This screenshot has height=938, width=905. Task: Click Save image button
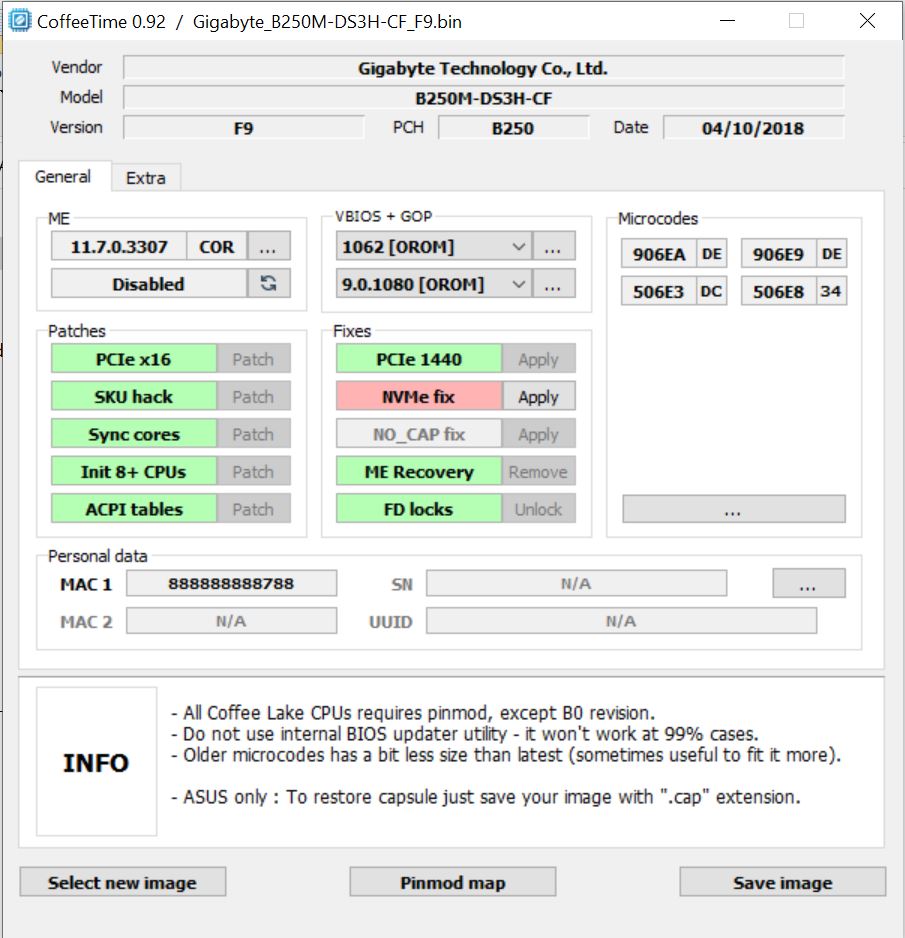(x=783, y=882)
